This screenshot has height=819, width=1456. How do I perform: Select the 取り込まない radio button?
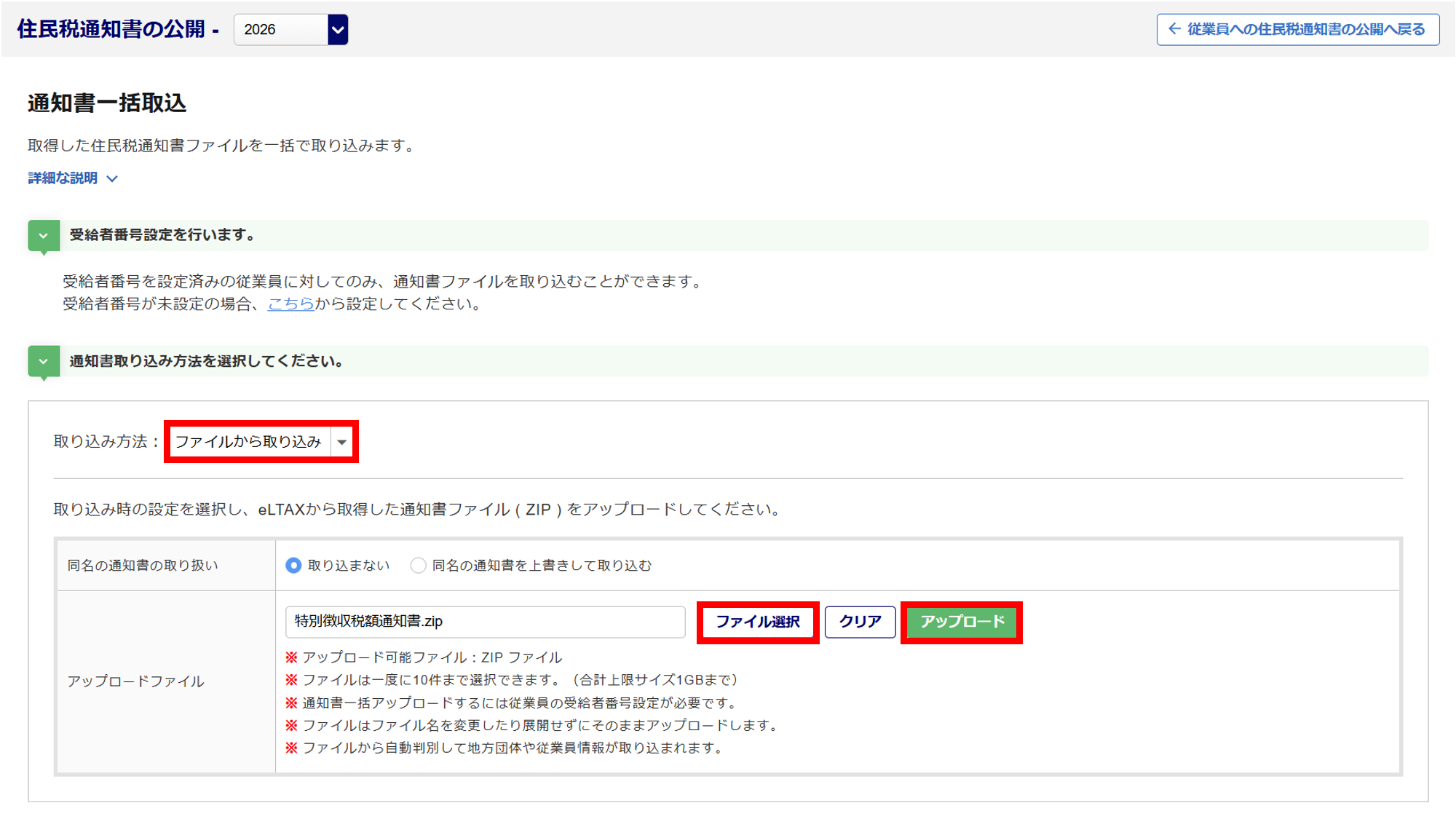coord(293,566)
